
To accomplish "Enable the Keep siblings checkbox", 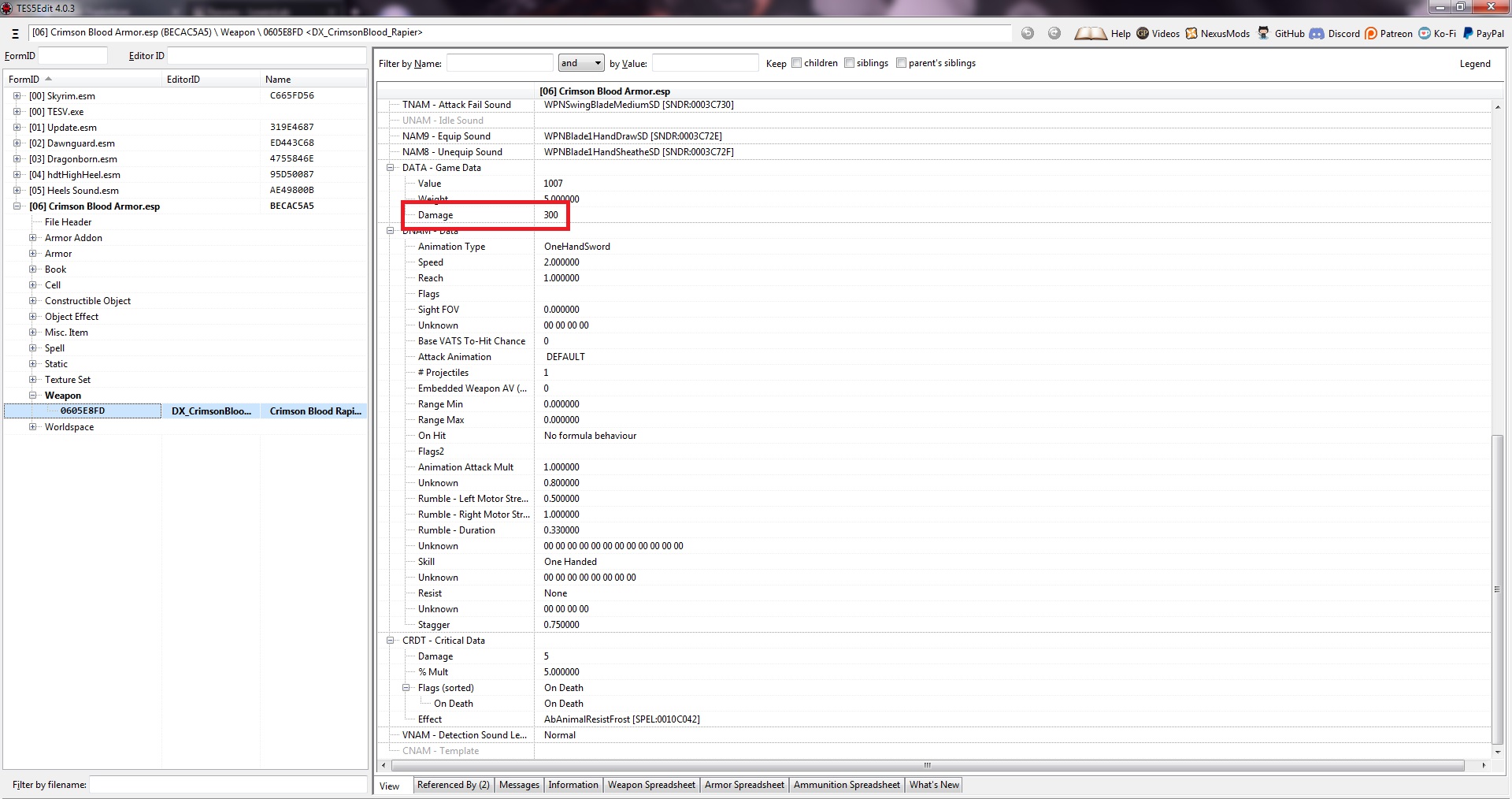I will [x=849, y=63].
